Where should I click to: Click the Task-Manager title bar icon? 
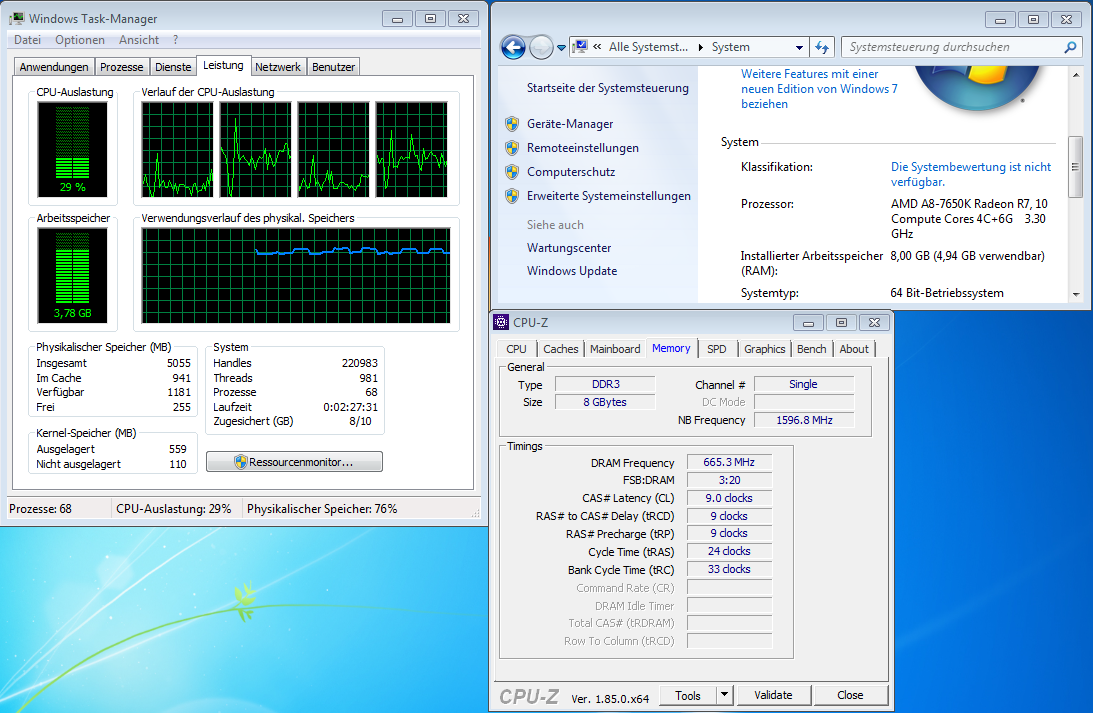[x=17, y=18]
